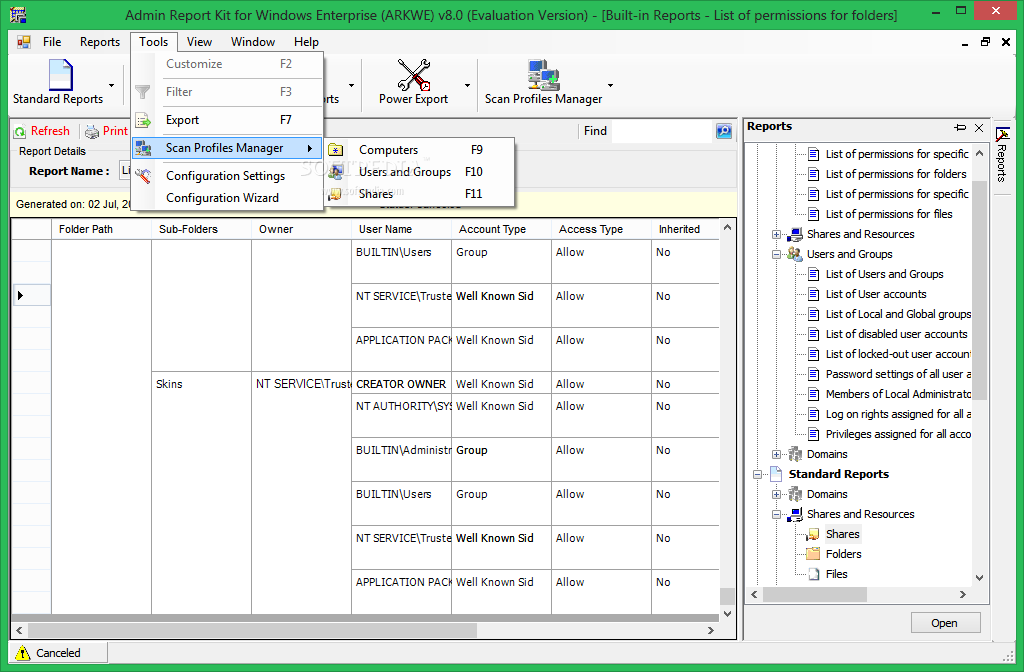Open the Standard Reports toolbar icon
The height and width of the screenshot is (672, 1024).
60,75
